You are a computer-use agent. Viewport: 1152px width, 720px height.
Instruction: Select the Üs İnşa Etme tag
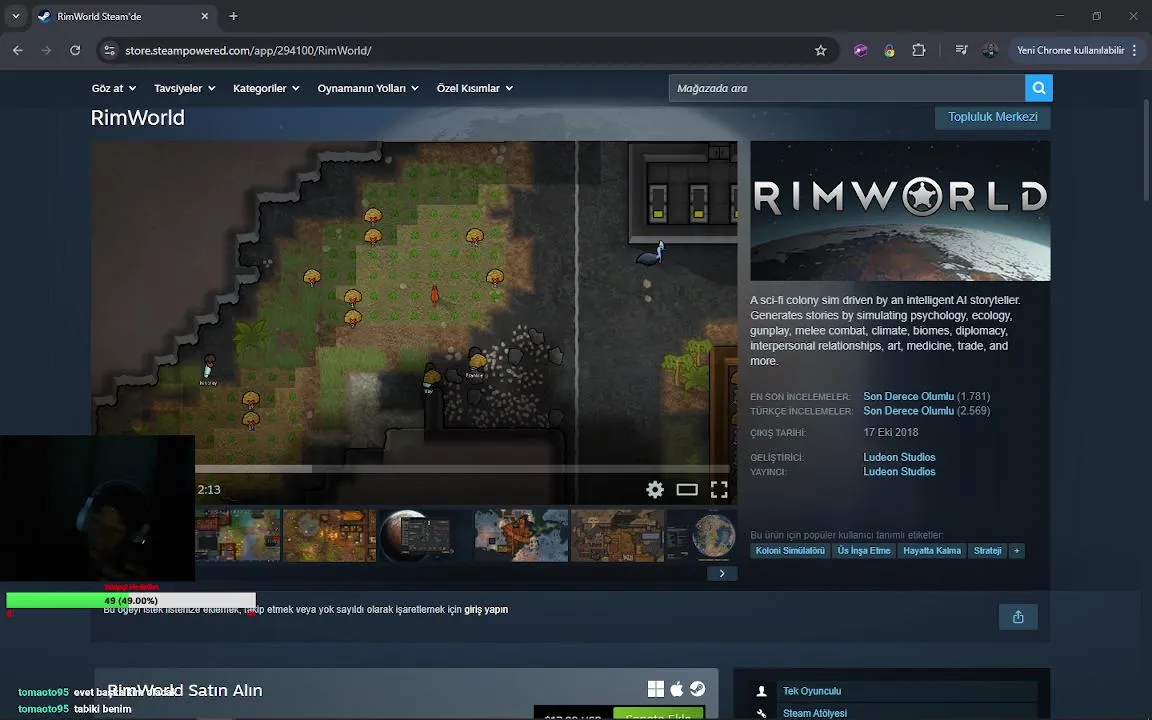864,551
